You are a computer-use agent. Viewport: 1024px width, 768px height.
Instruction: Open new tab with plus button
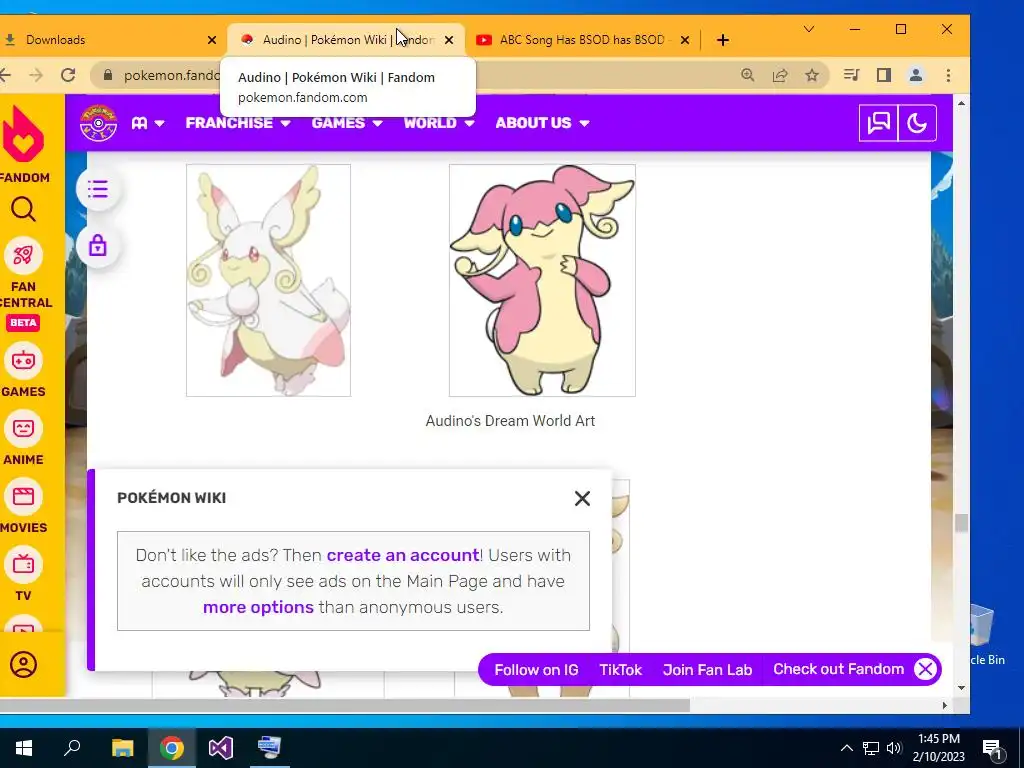pyautogui.click(x=722, y=40)
